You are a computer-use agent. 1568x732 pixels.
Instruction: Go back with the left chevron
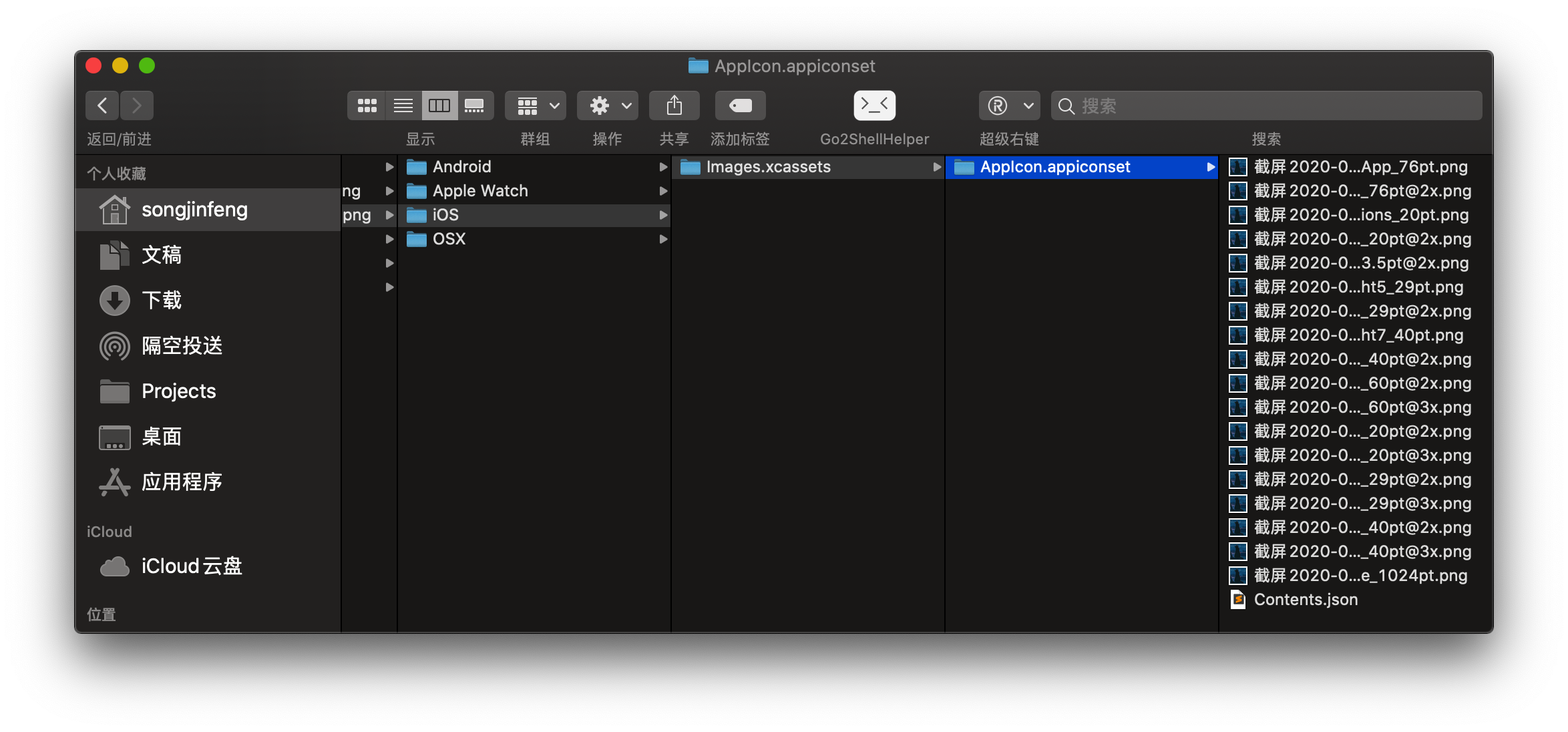[102, 106]
